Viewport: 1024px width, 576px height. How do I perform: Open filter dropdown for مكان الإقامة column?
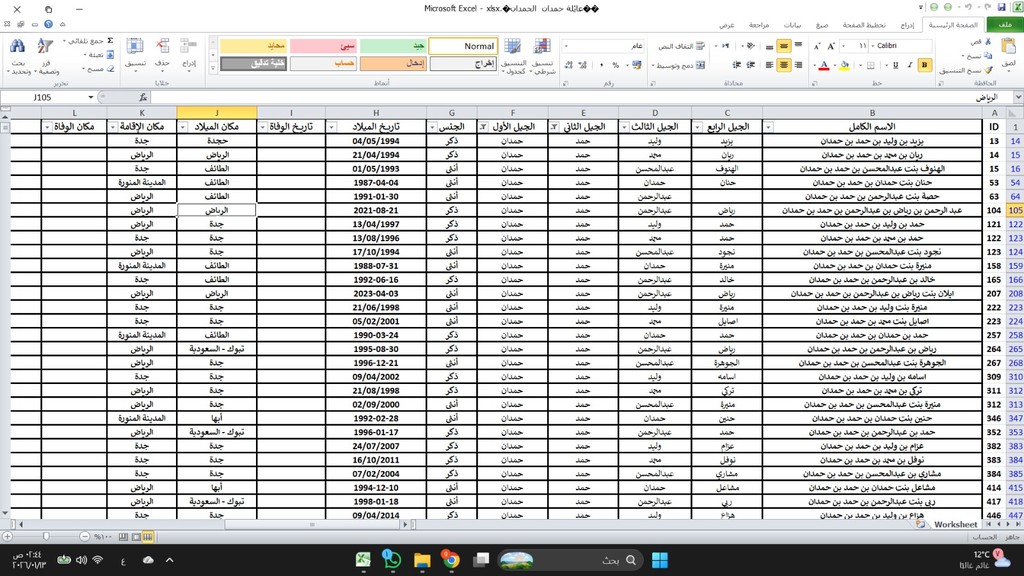click(113, 127)
